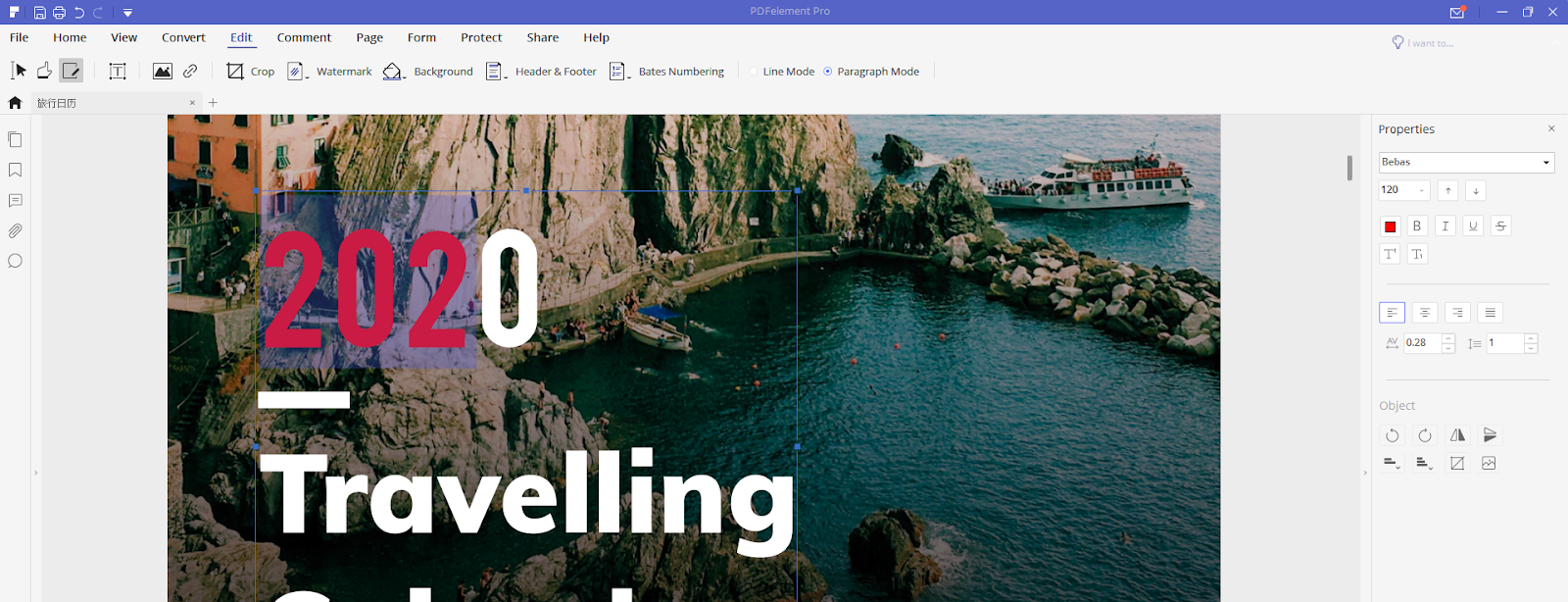Open the Form tab

421,37
